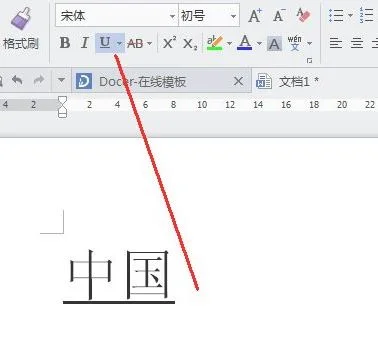This screenshot has width=378, height=360.
Task: Apply bullet list formatting
Action: (336, 15)
